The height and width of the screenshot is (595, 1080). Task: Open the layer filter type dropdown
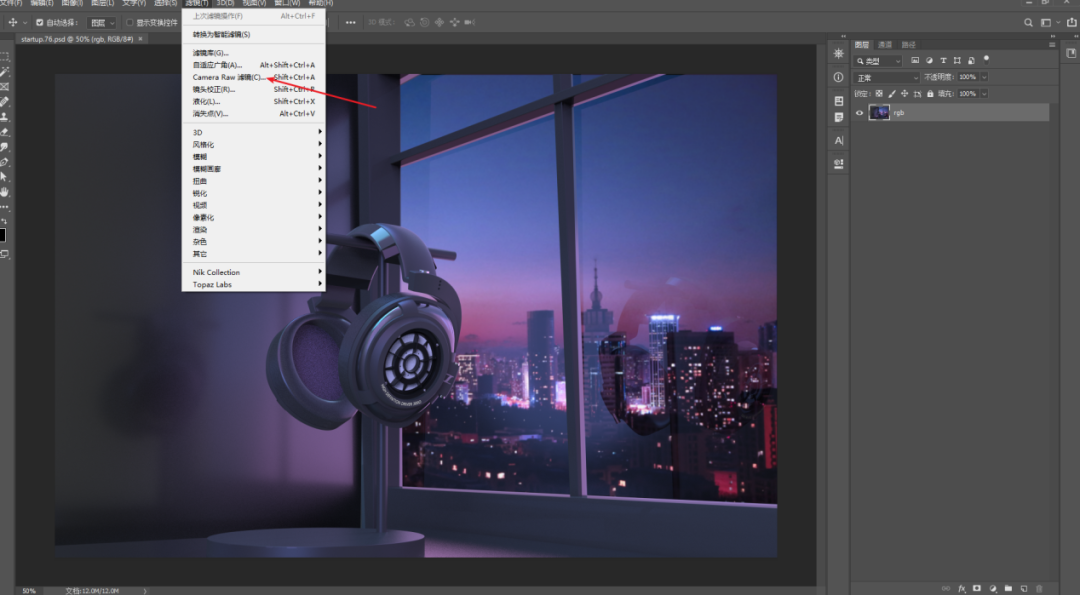(878, 61)
